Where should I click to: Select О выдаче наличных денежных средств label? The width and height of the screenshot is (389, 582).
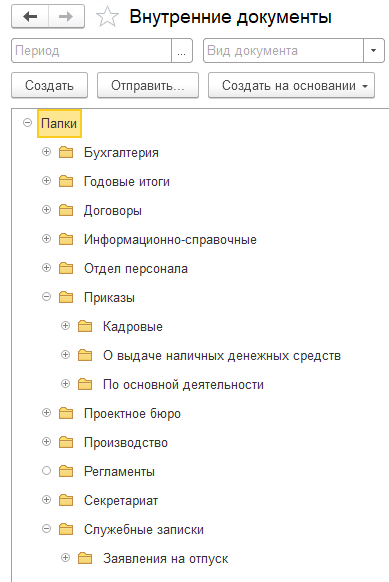coord(222,356)
